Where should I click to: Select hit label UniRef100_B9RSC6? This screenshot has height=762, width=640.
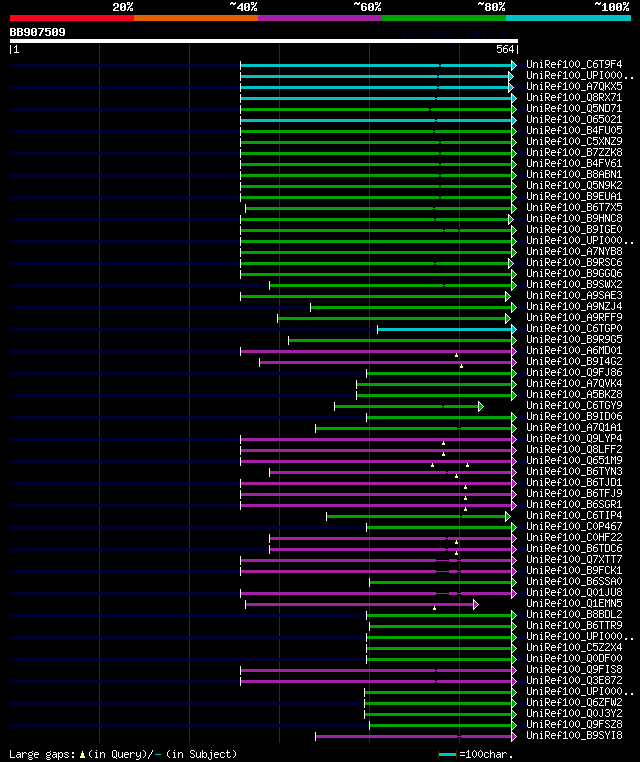pos(574,262)
